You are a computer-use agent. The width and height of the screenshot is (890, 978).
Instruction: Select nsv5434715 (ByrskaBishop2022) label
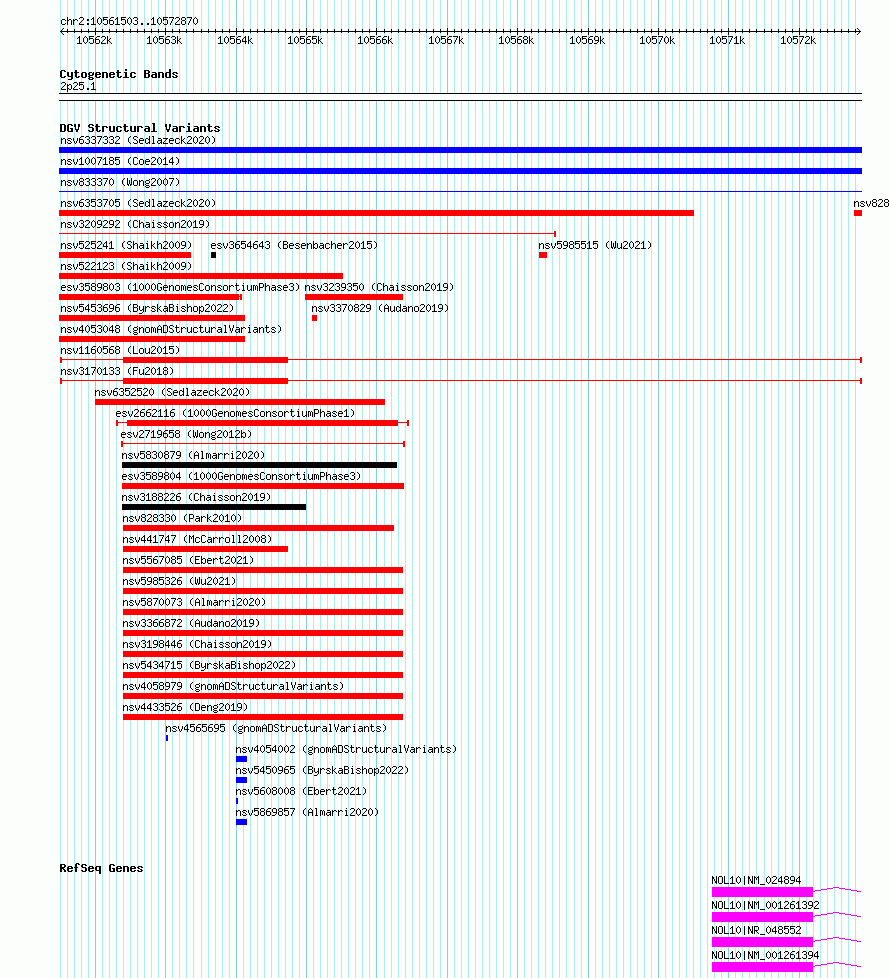click(210, 666)
